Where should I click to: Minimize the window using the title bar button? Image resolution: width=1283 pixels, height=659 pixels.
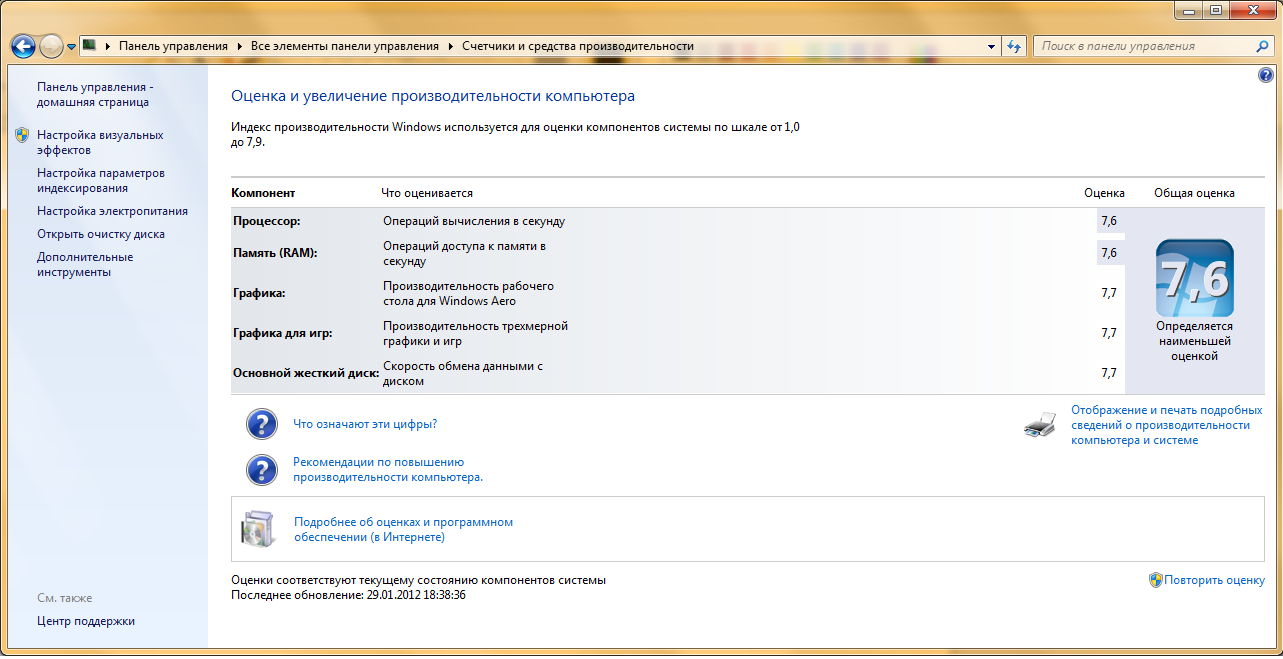click(x=1190, y=10)
